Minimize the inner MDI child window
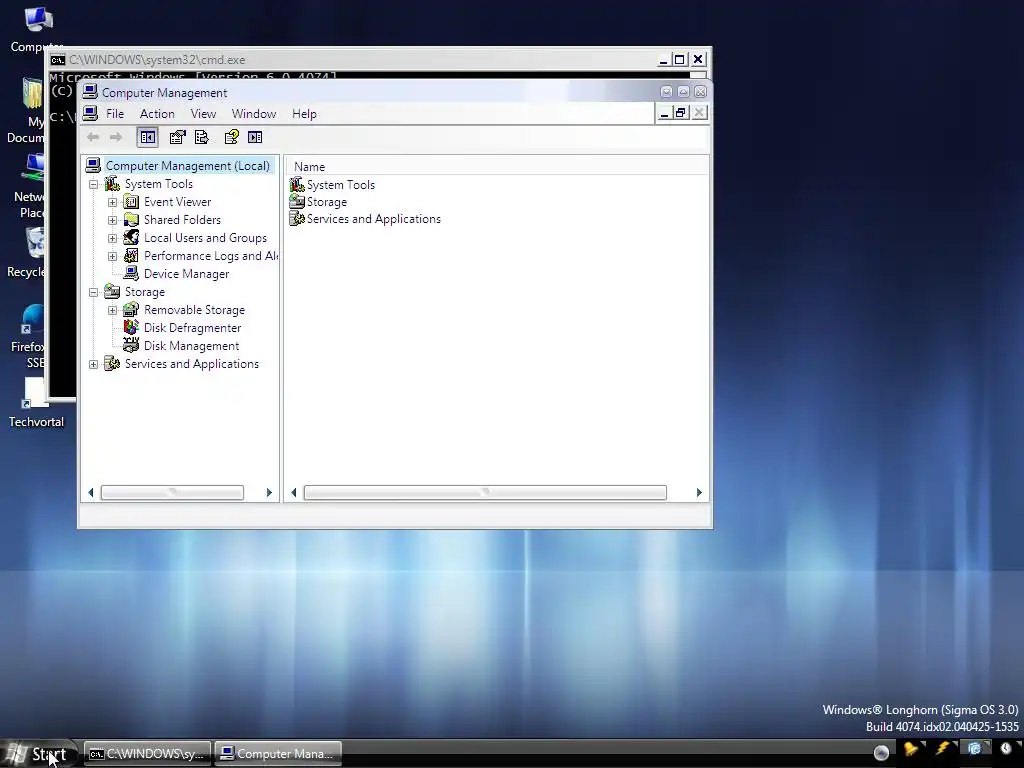The width and height of the screenshot is (1024, 768). click(x=664, y=114)
